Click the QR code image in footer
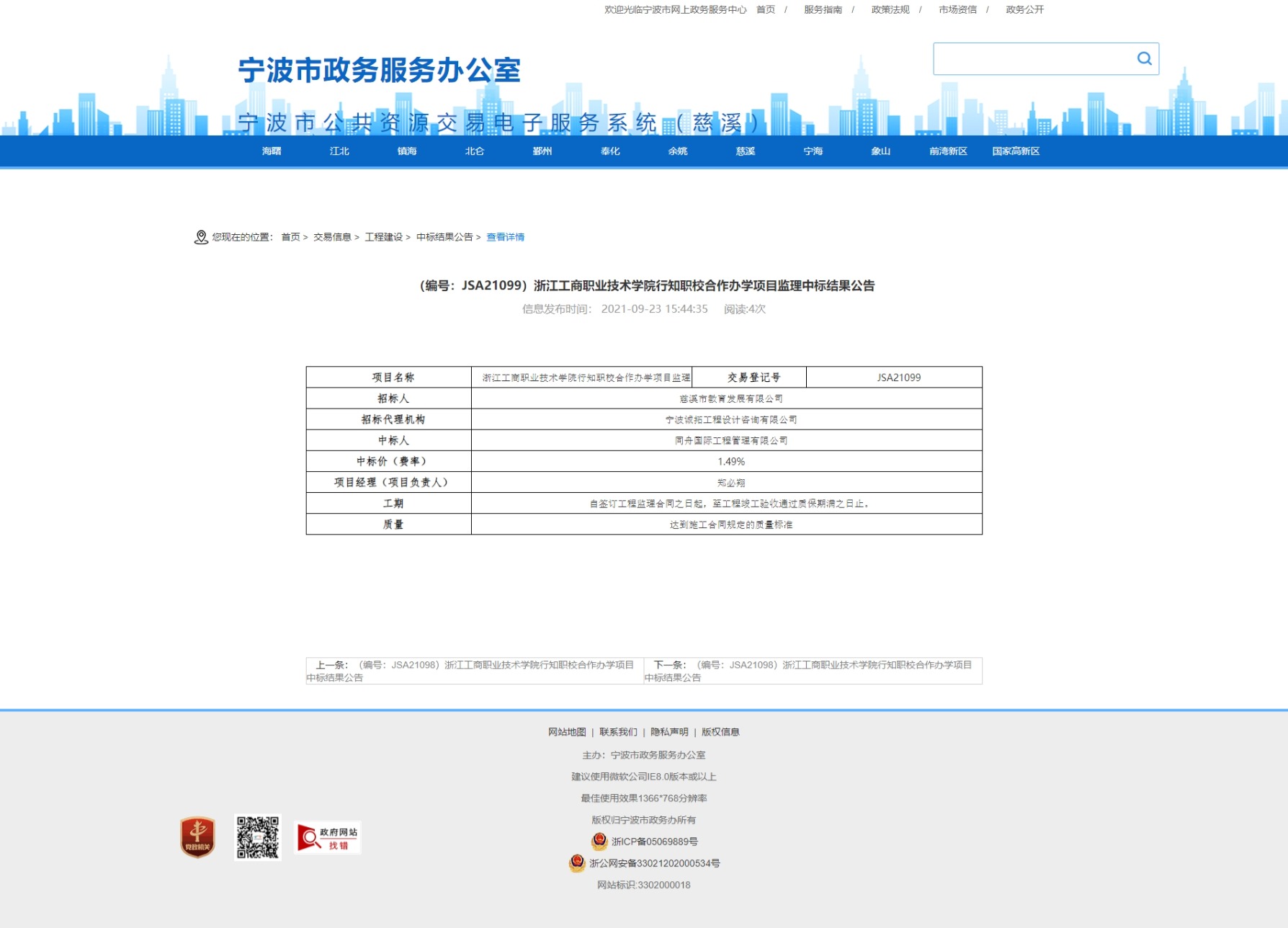 pos(257,837)
